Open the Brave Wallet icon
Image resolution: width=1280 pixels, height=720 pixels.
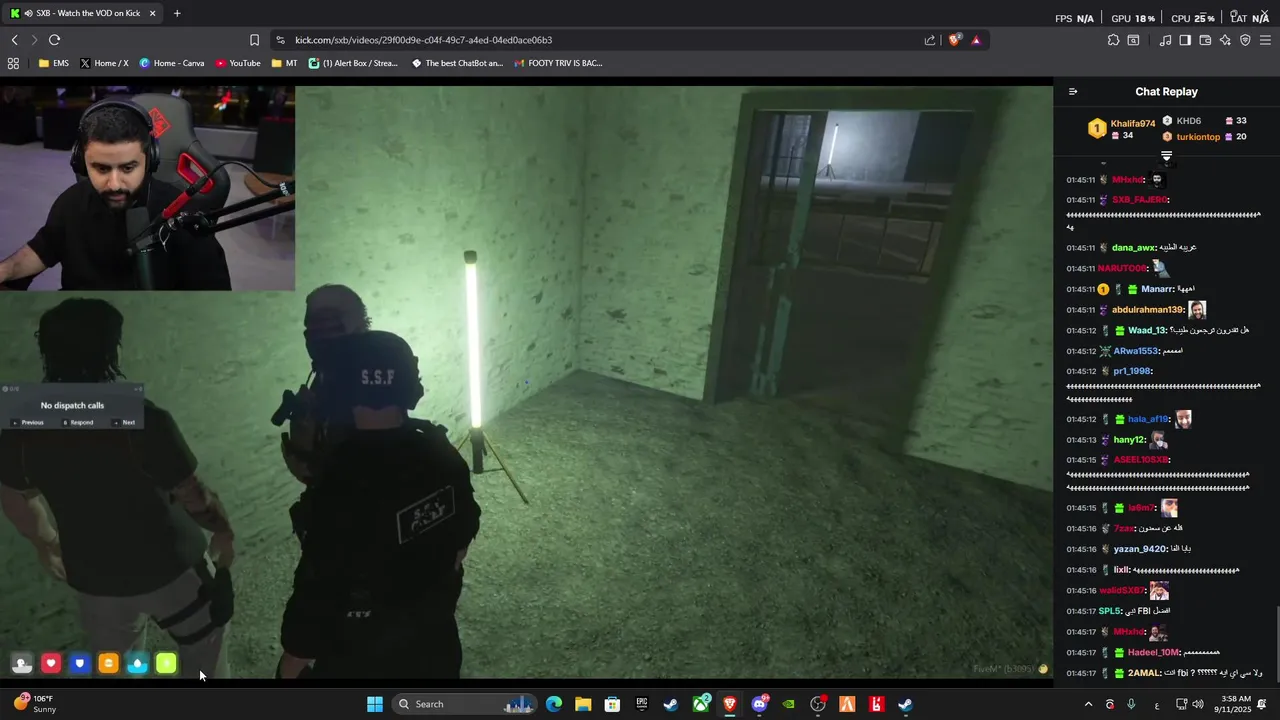1205,40
